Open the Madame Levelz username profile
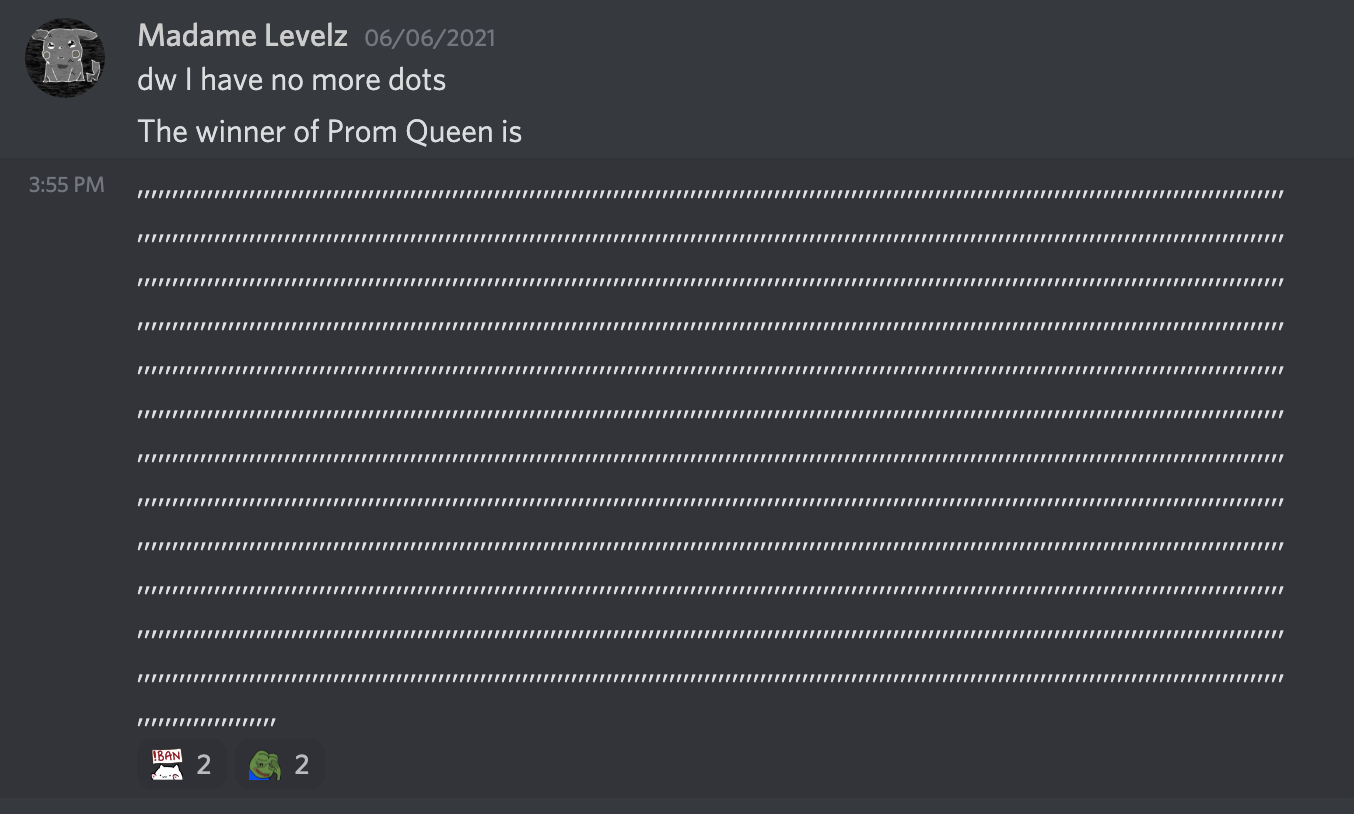Screen dimensions: 1354x814 point(242,36)
